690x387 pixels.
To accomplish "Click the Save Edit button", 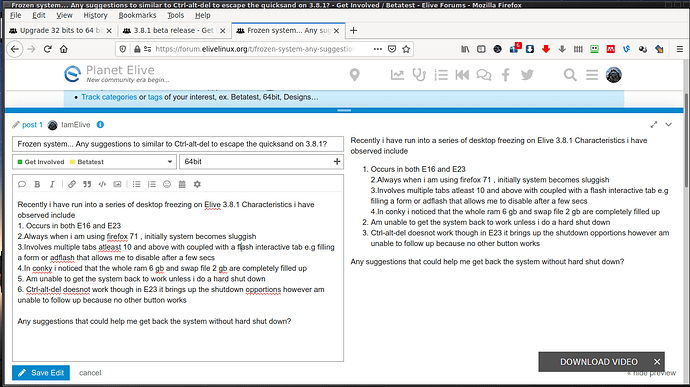I will click(x=41, y=372).
